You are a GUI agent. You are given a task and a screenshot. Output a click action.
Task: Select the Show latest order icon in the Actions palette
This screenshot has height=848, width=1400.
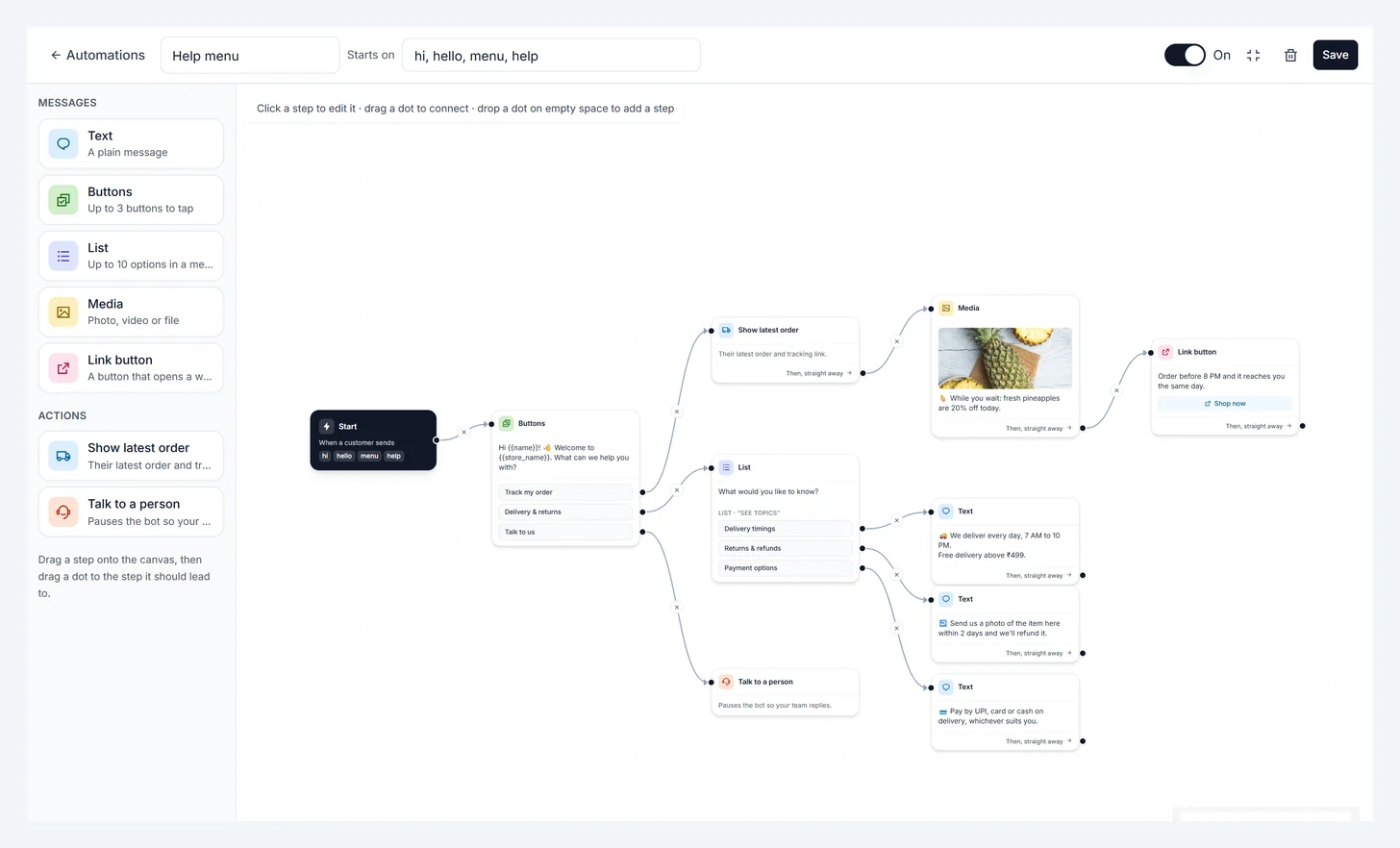[63, 456]
